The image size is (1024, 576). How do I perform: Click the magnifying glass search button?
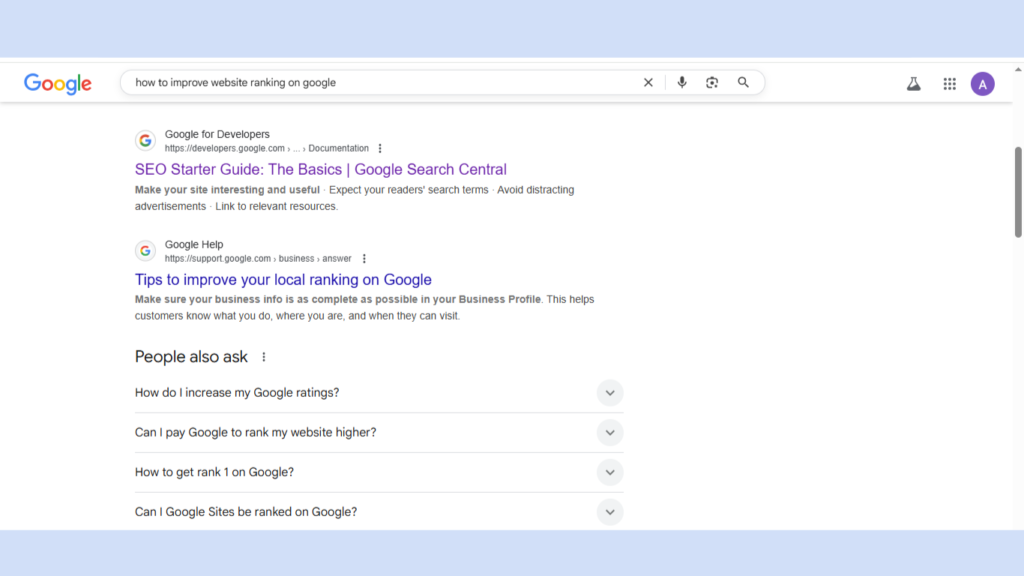[743, 82]
